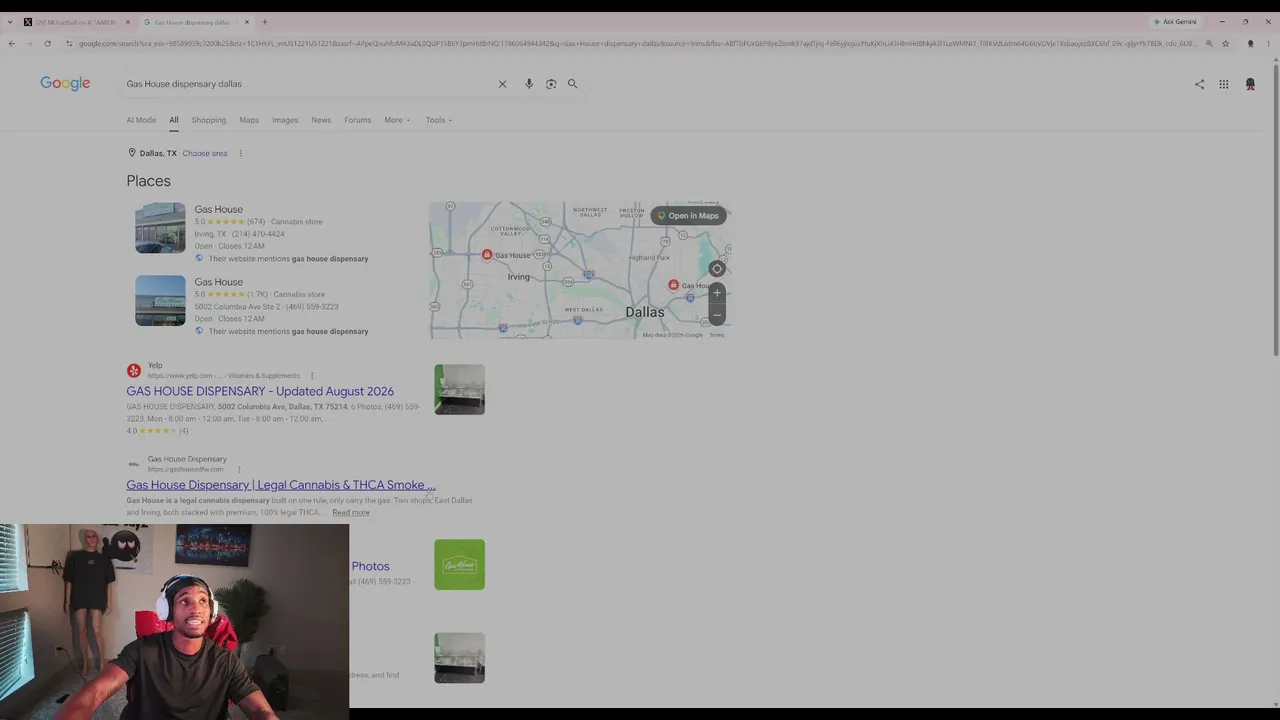The image size is (1280, 720).
Task: Click the Gas House Irving map pin
Action: [x=487, y=255]
